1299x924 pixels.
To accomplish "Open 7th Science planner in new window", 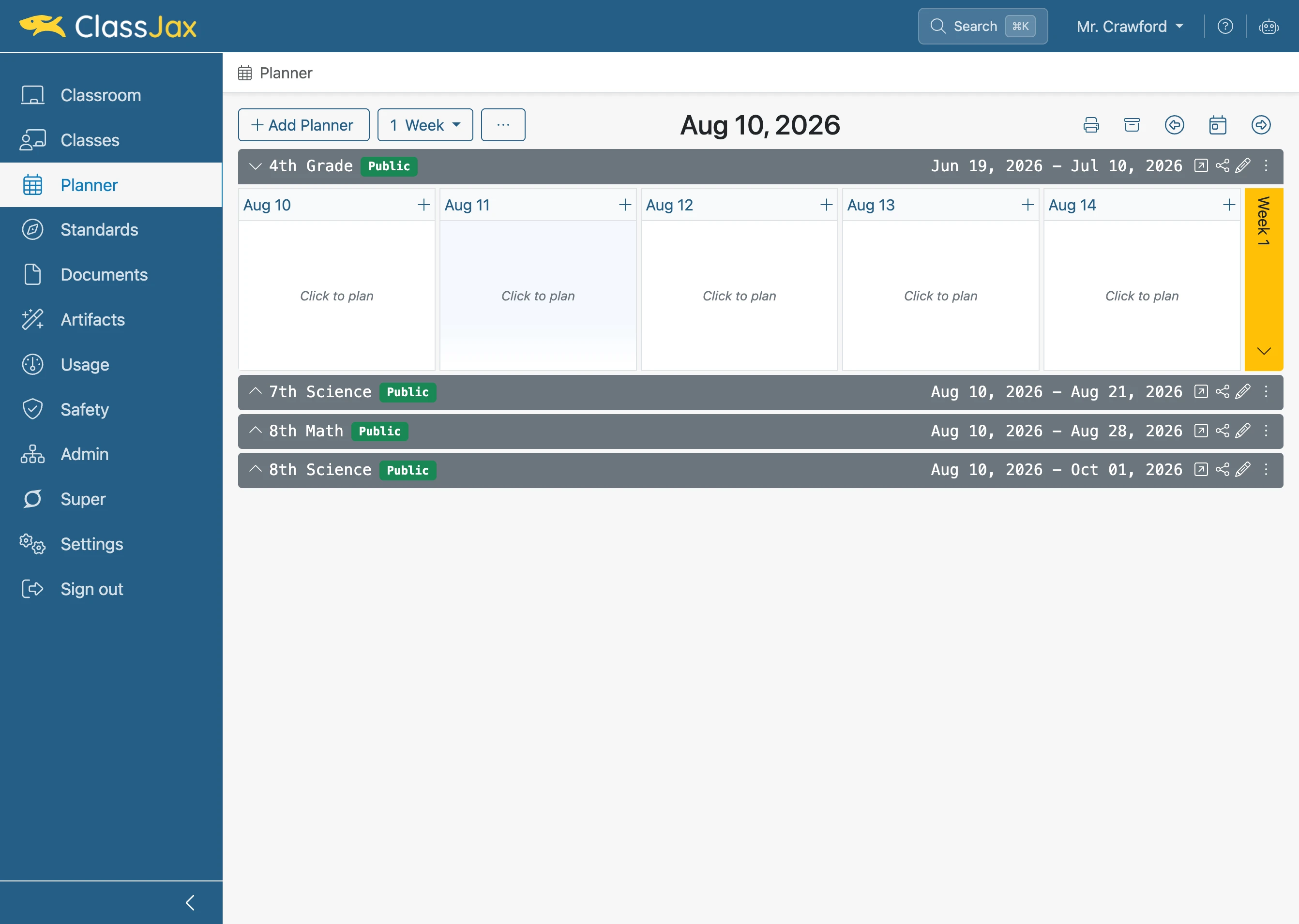I will click(x=1201, y=391).
